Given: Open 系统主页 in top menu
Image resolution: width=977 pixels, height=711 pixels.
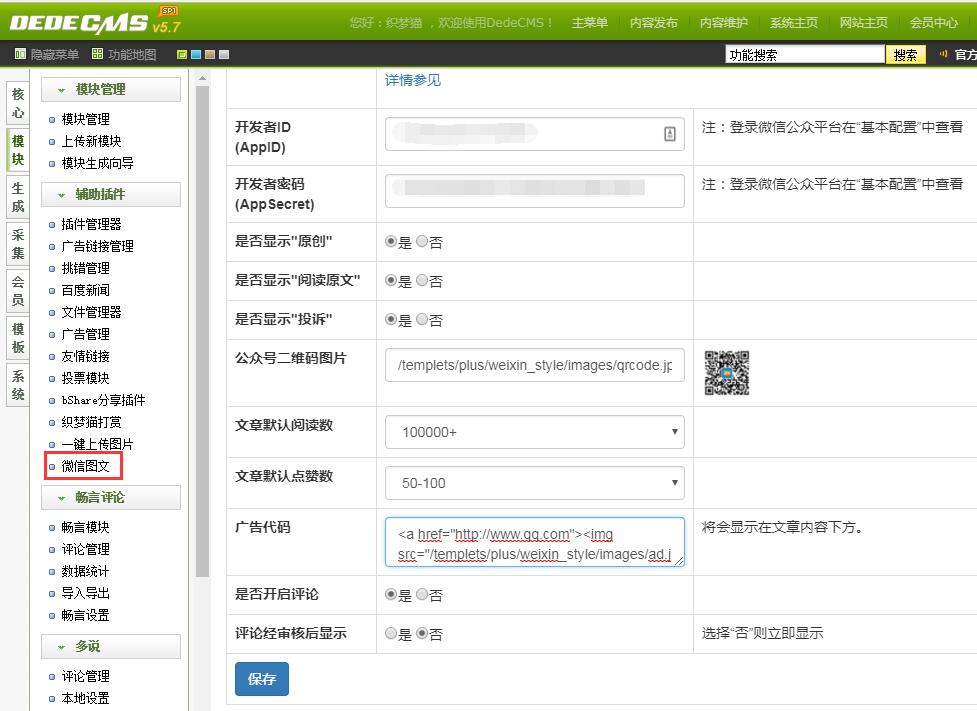Looking at the screenshot, I should point(793,22).
